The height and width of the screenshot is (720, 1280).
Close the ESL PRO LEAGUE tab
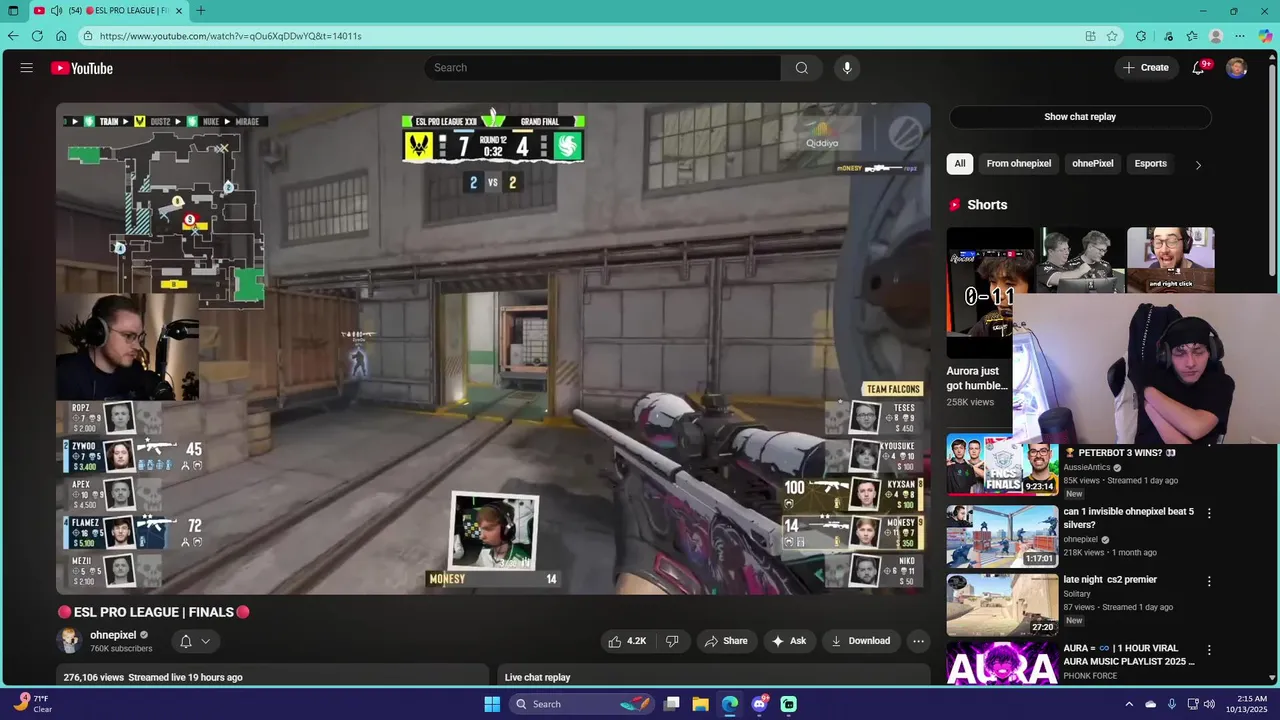(179, 10)
